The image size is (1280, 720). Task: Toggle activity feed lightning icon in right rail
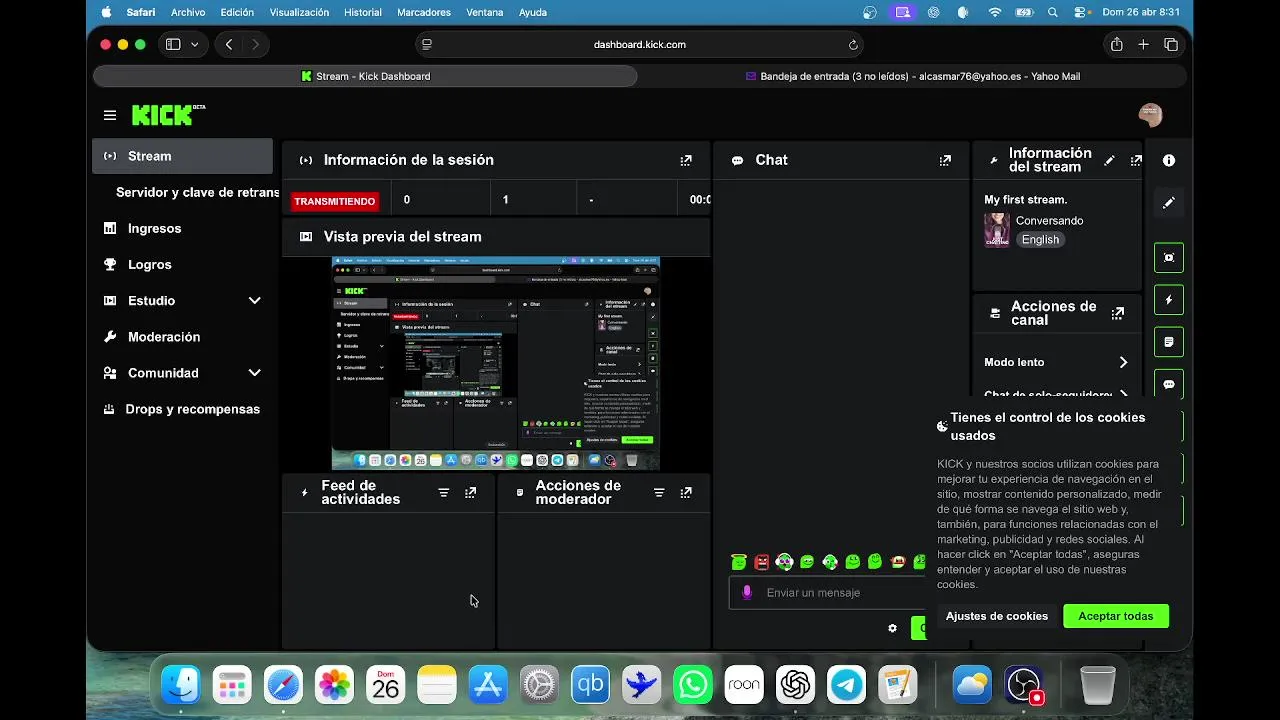[x=1169, y=300]
